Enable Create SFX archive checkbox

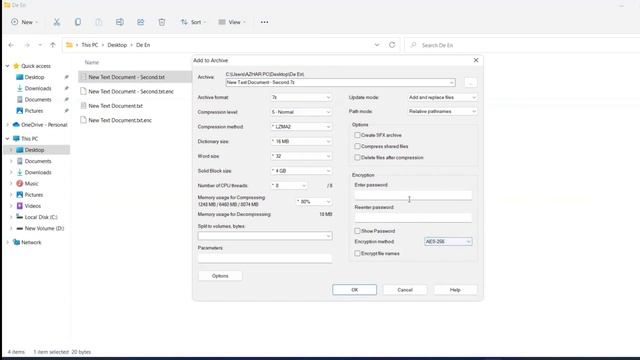(x=357, y=135)
